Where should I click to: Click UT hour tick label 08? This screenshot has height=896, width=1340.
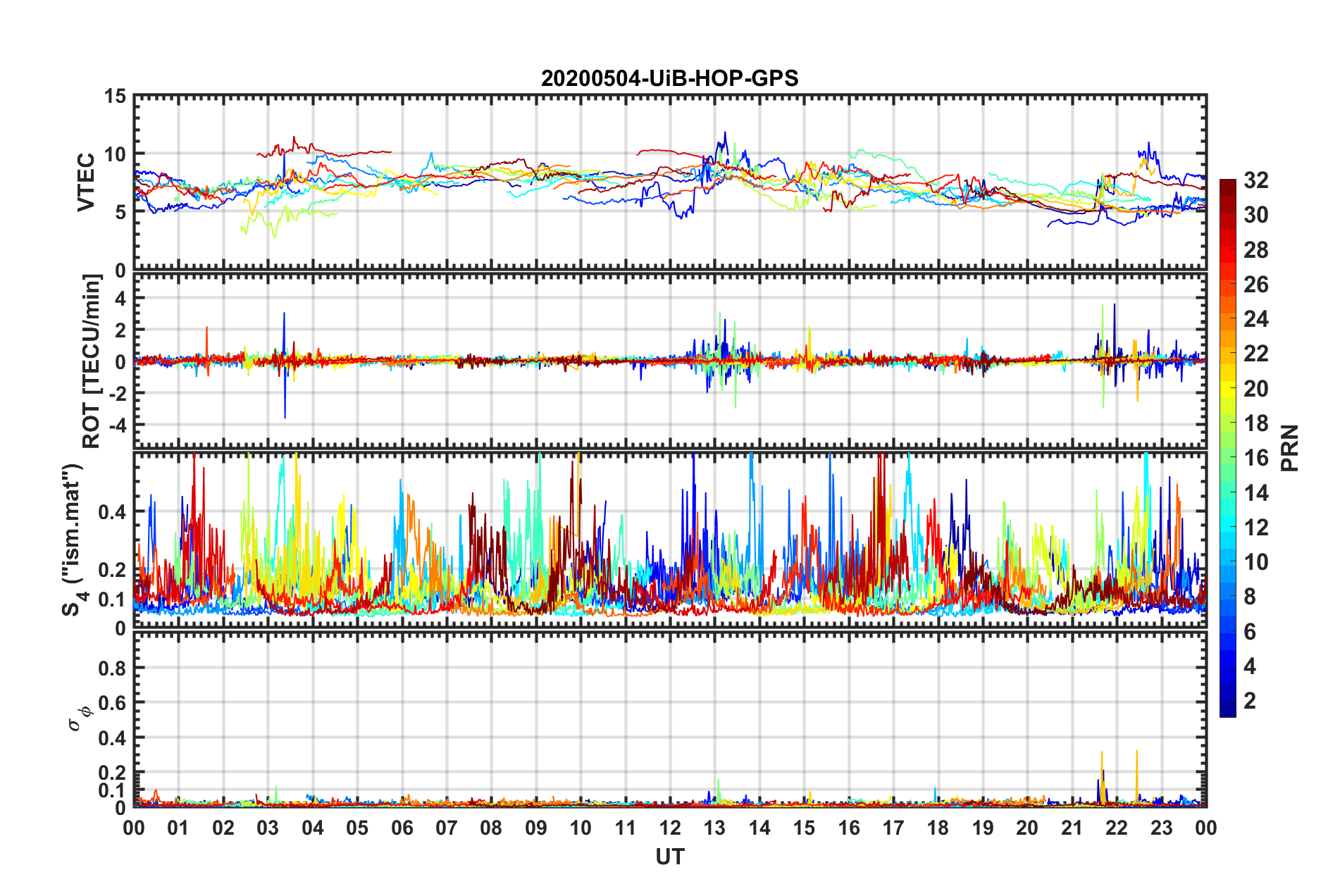click(491, 828)
